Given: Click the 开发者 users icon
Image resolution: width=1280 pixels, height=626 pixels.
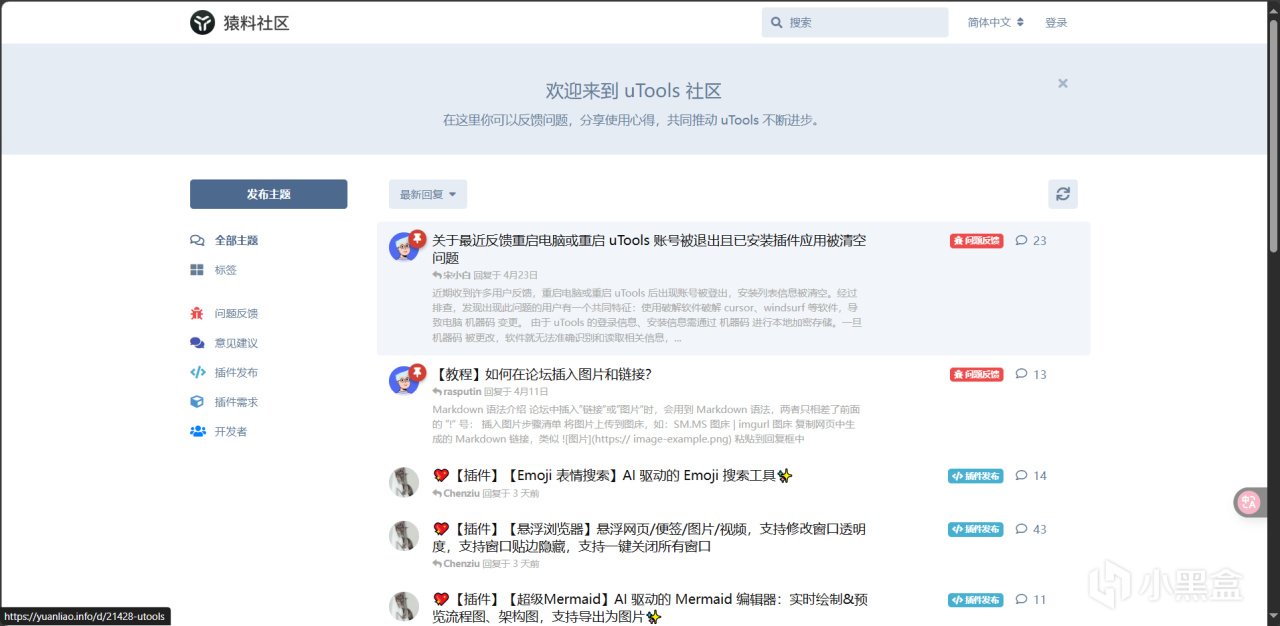Looking at the screenshot, I should 197,431.
